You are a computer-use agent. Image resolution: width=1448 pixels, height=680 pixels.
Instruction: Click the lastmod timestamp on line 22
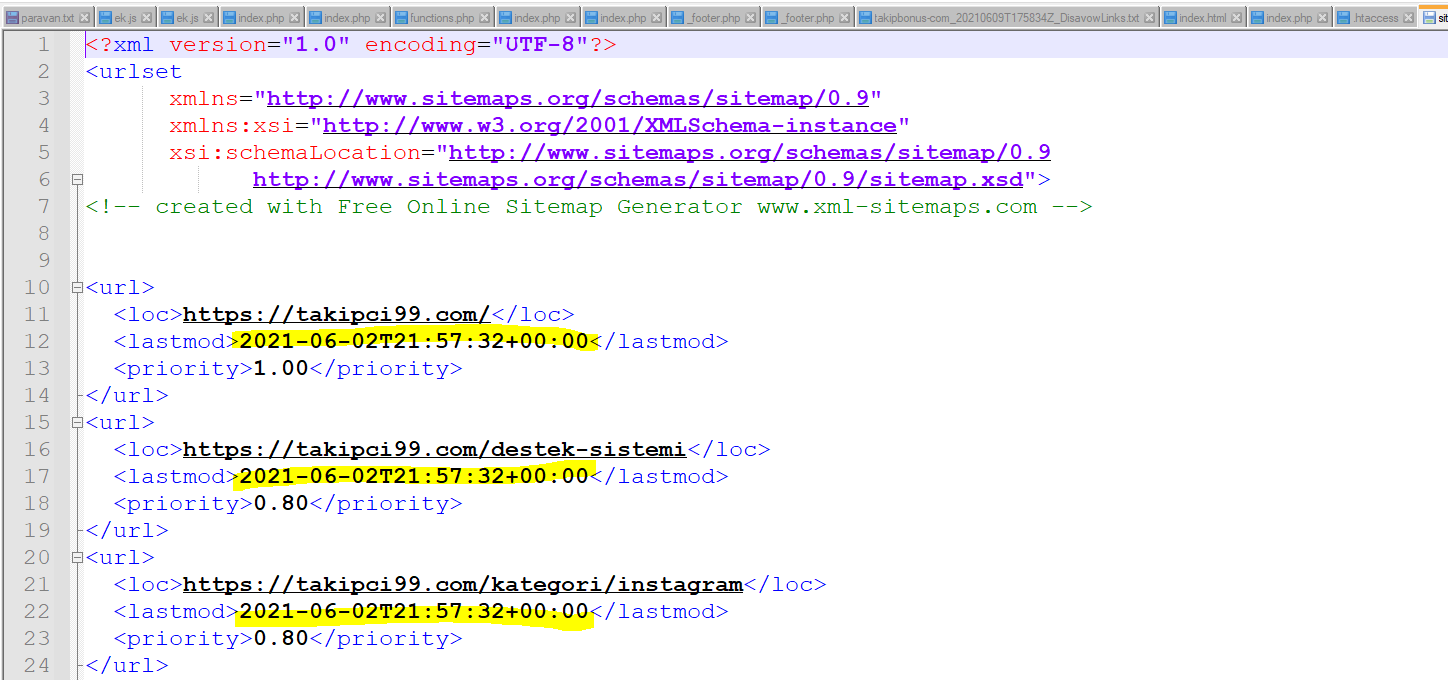[x=414, y=611]
